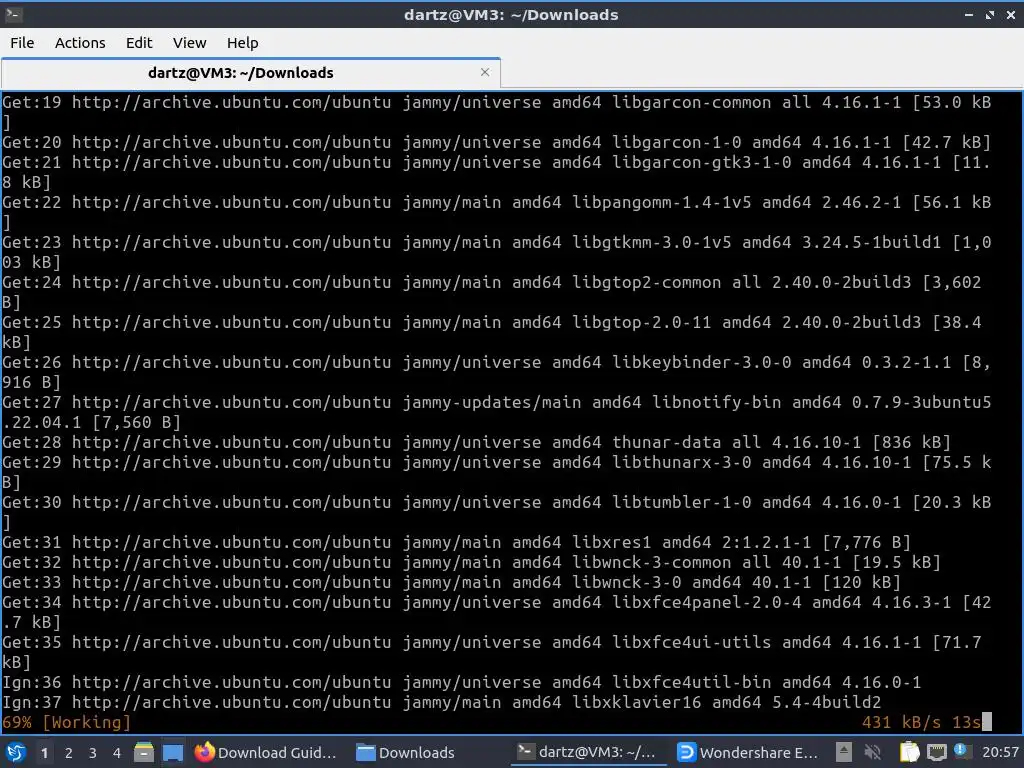The height and width of the screenshot is (768, 1024).
Task: Click the Get:20 libgarcon-1-0 line
Action: coord(497,142)
